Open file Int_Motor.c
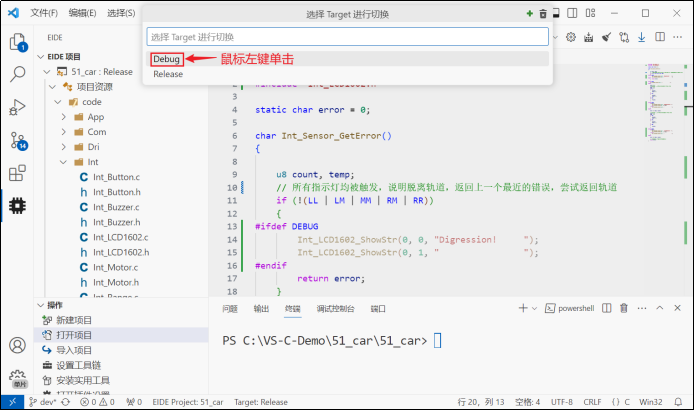Image resolution: width=695 pixels, height=411 pixels. [x=115, y=268]
